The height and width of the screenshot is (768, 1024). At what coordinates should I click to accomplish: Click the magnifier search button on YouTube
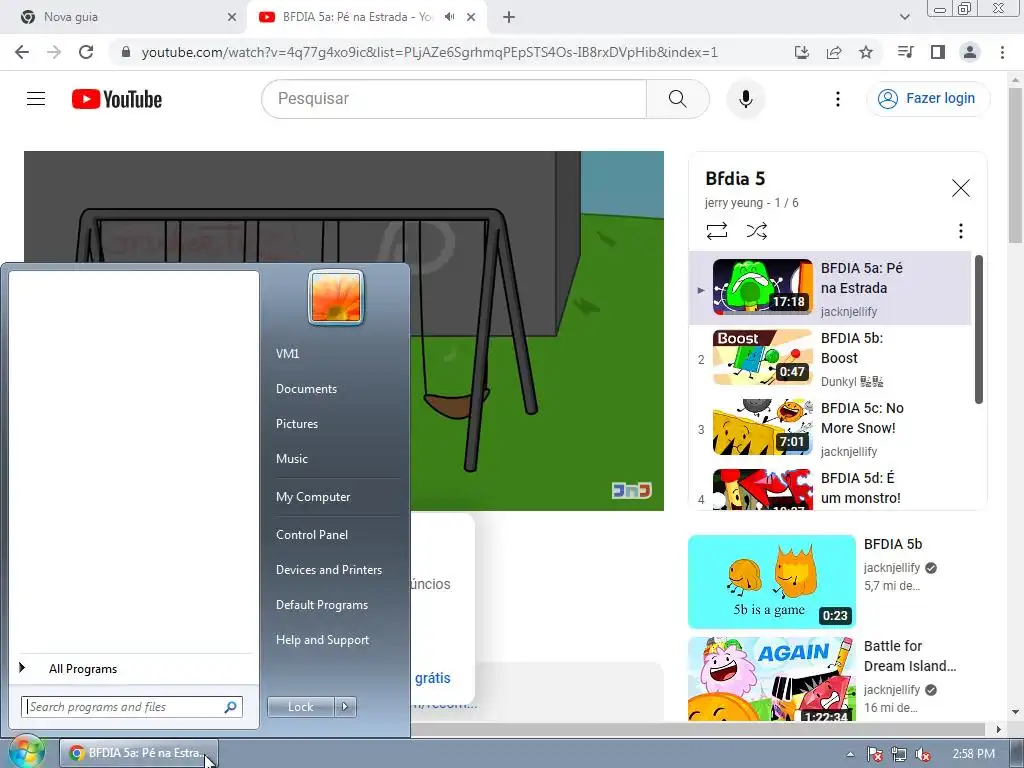[x=677, y=99]
